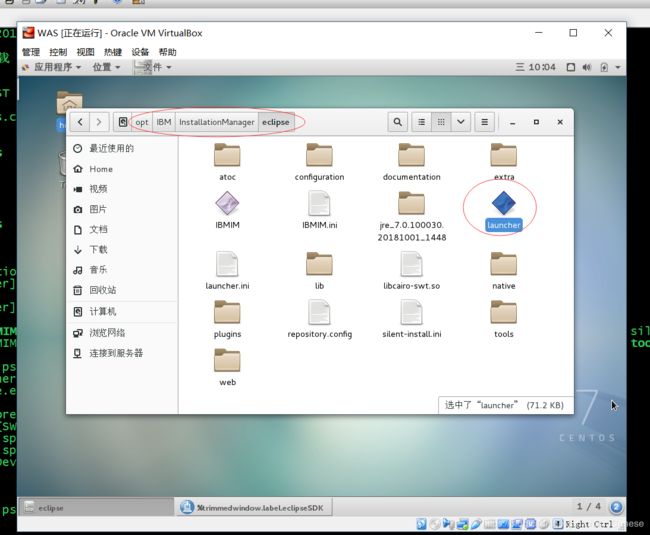Open the atoc folder
The width and height of the screenshot is (650, 535).
click(227, 162)
